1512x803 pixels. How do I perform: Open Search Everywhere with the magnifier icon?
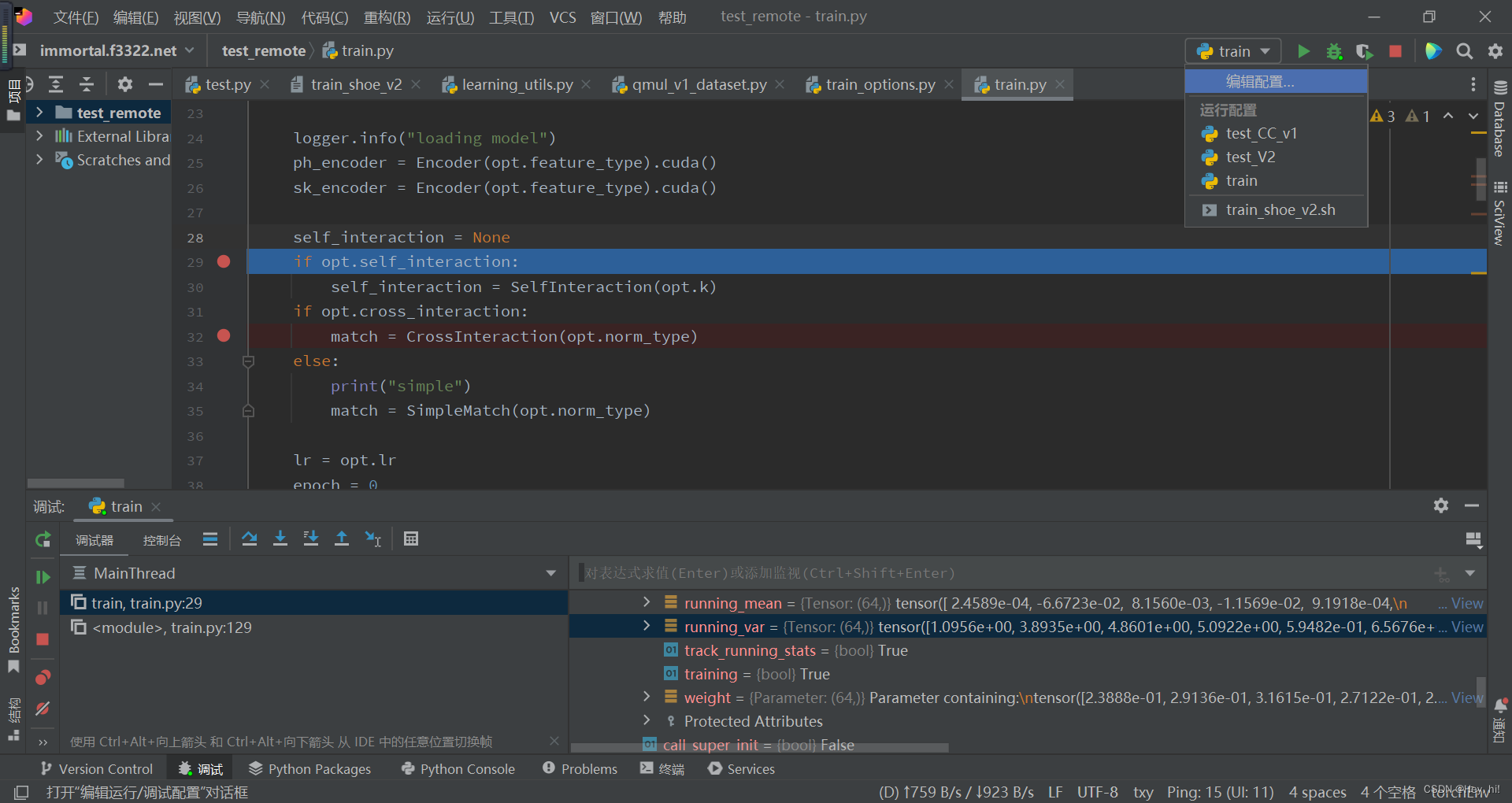(1465, 51)
